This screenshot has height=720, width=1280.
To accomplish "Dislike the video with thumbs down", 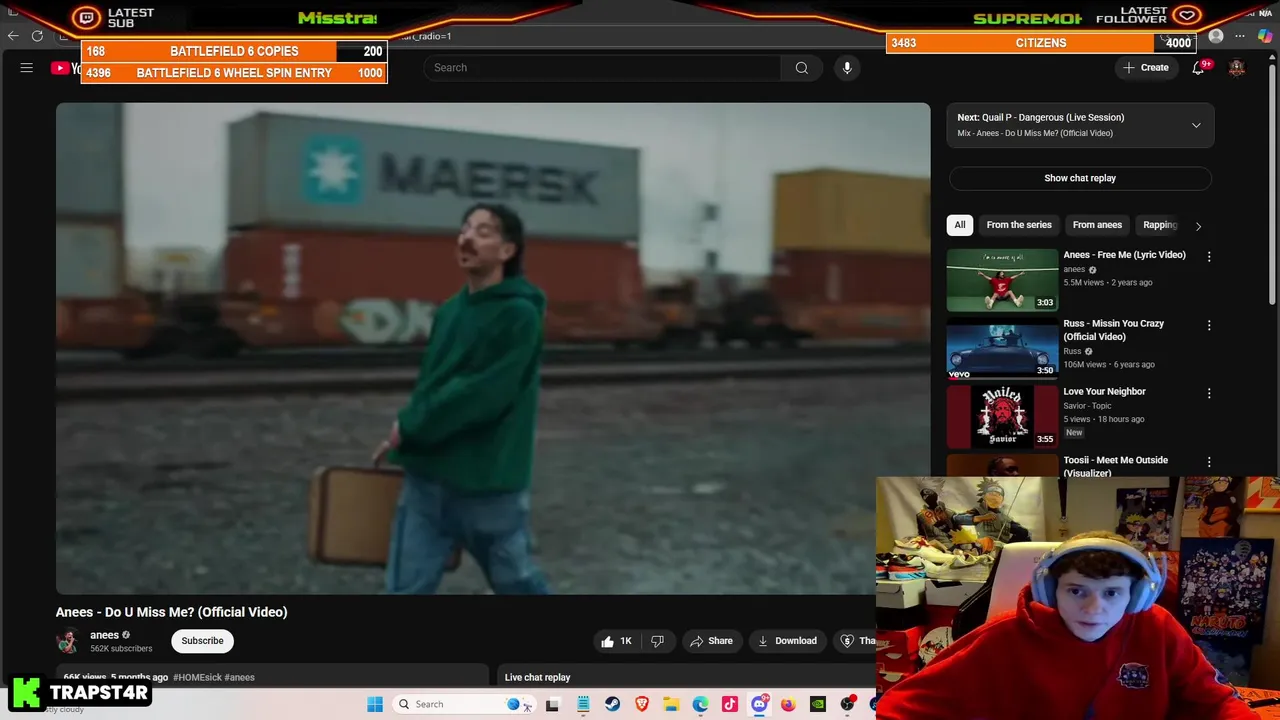I will coord(657,641).
